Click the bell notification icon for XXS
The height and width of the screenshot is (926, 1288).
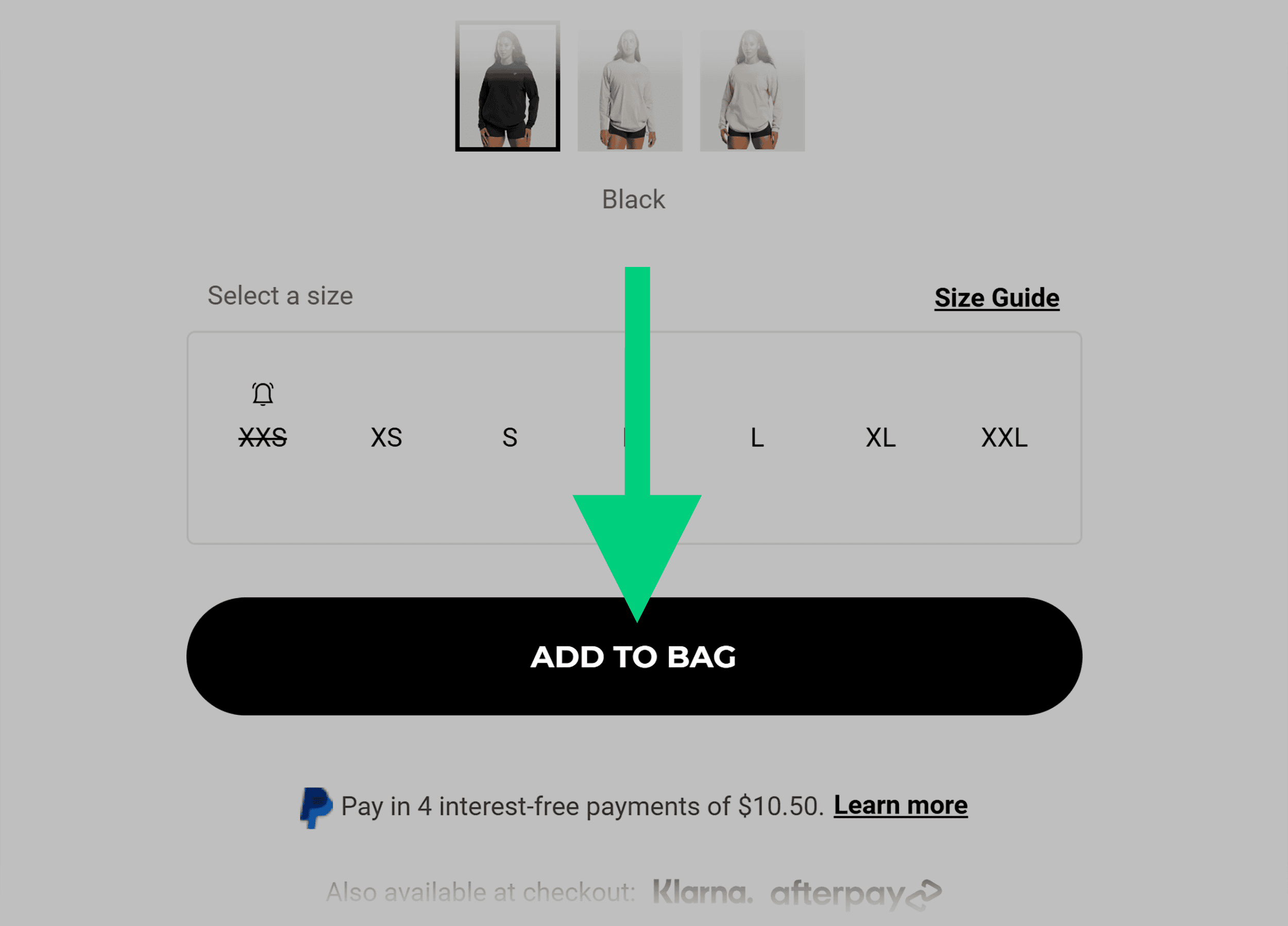coord(262,393)
